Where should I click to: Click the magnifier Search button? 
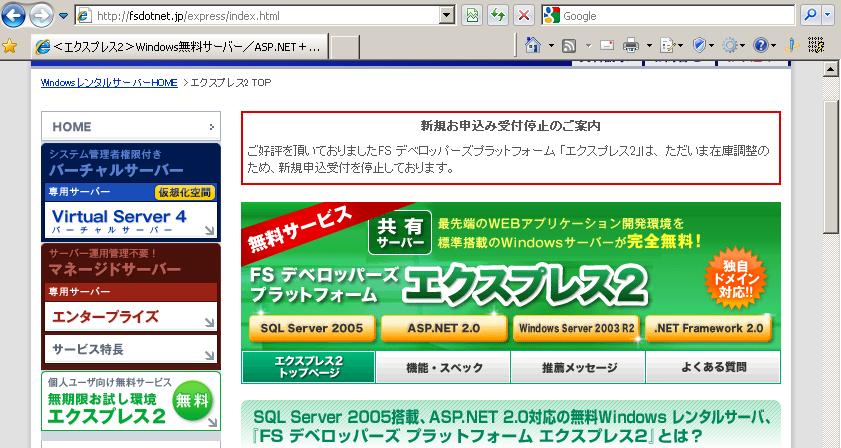(810, 16)
